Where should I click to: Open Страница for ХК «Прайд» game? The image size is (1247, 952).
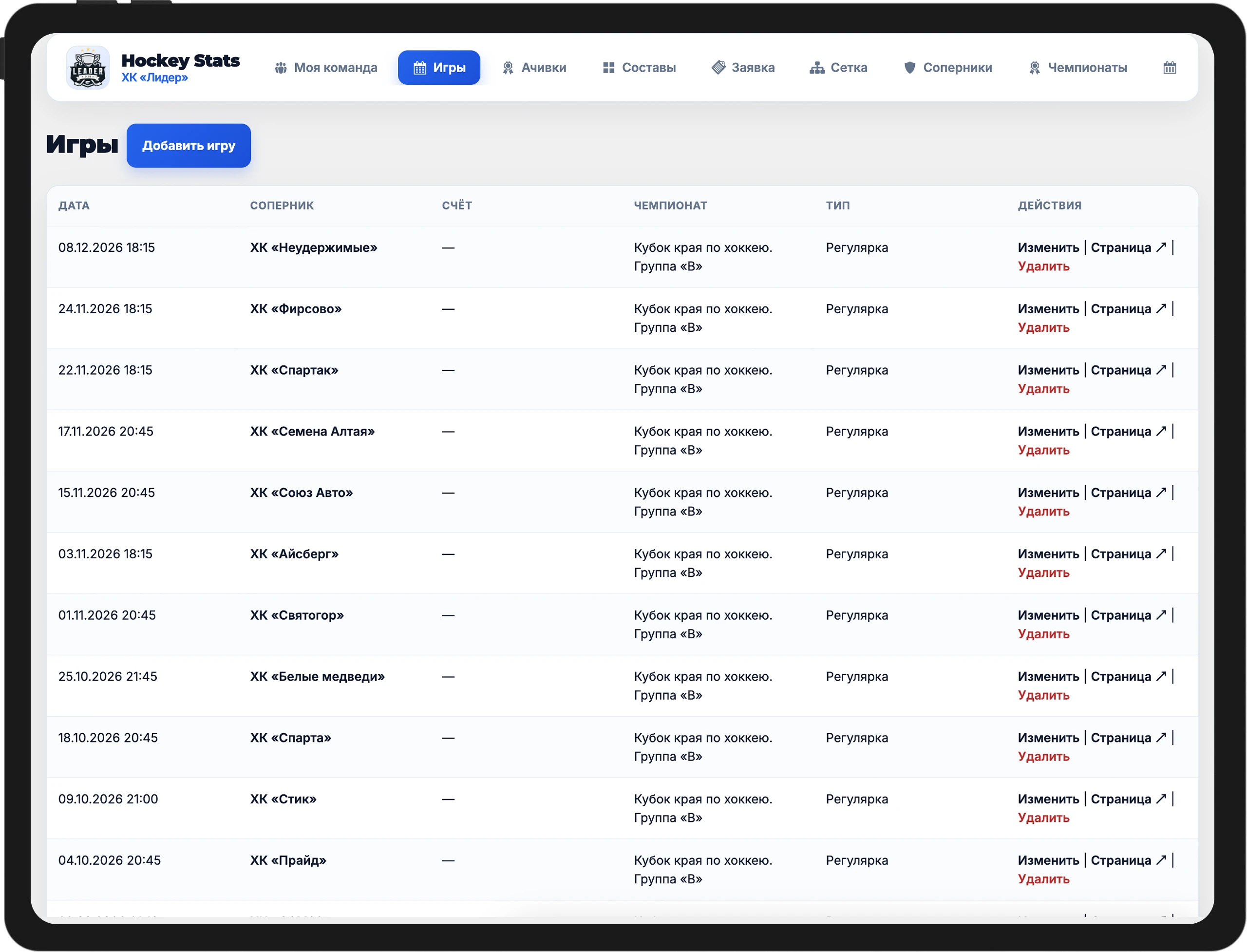1128,860
